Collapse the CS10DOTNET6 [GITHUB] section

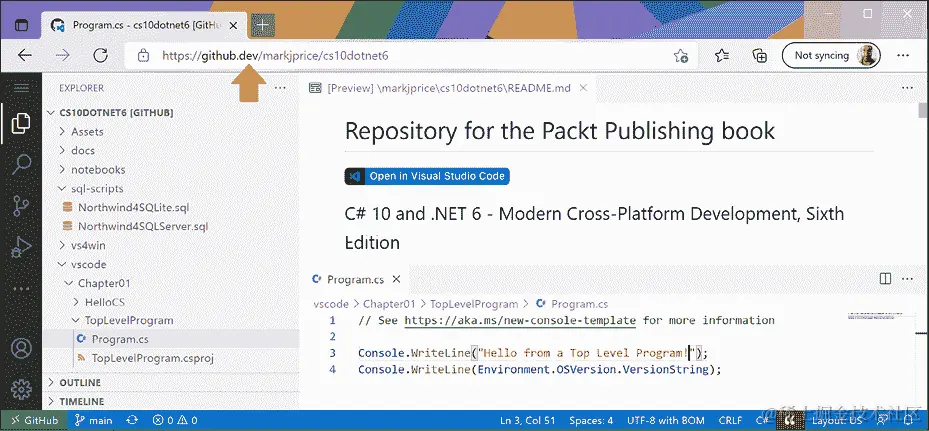171,113
